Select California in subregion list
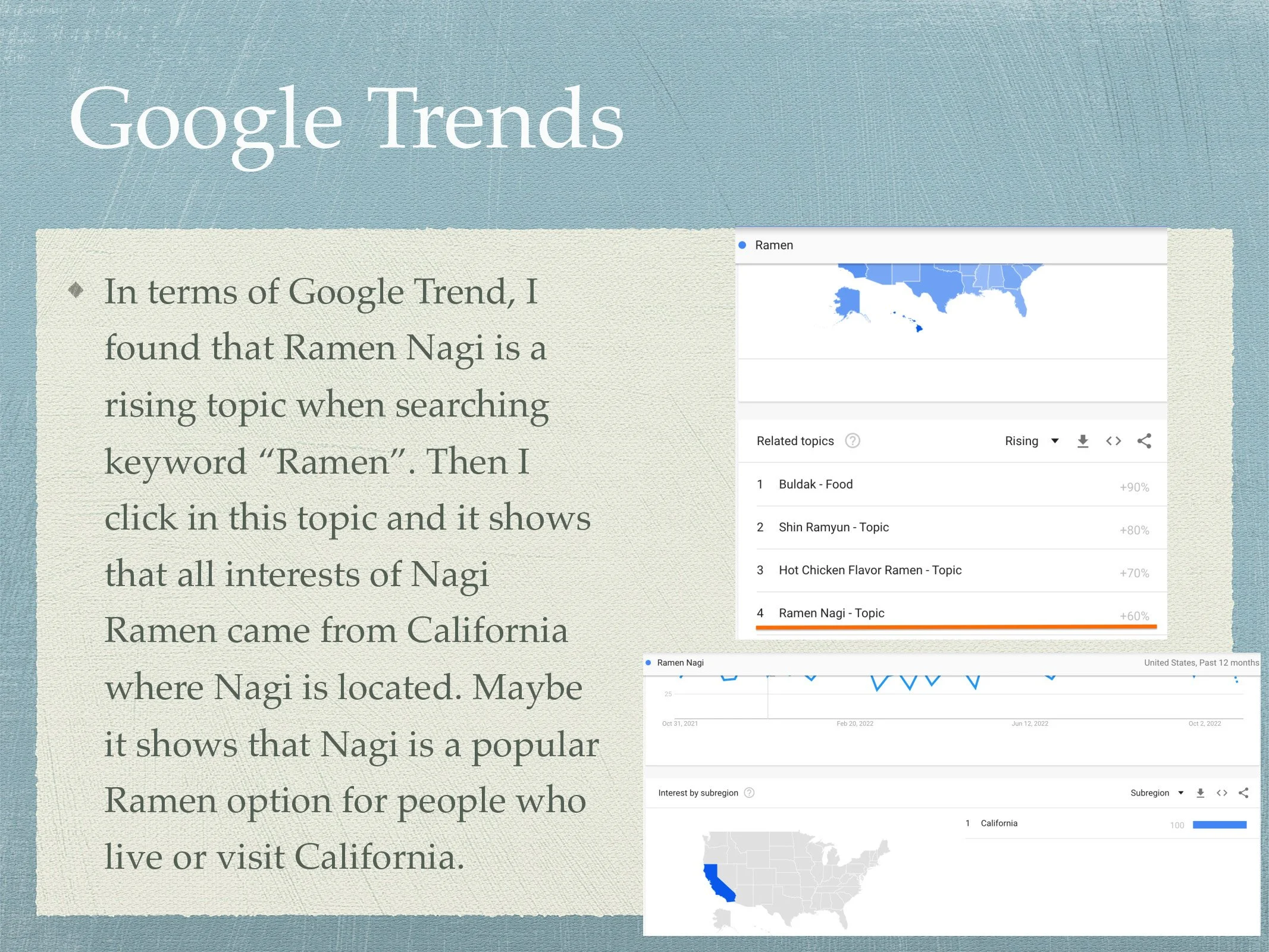 [x=999, y=823]
